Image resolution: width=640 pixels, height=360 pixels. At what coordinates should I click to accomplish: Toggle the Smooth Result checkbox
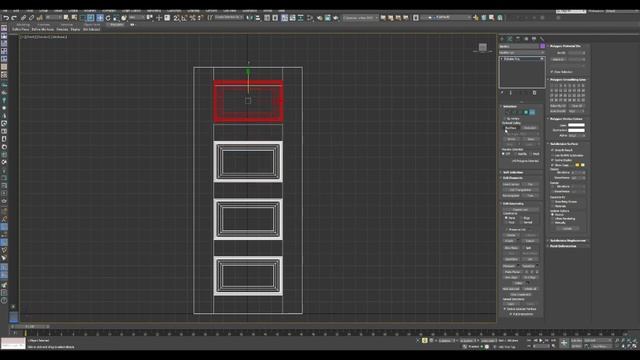[x=552, y=150]
